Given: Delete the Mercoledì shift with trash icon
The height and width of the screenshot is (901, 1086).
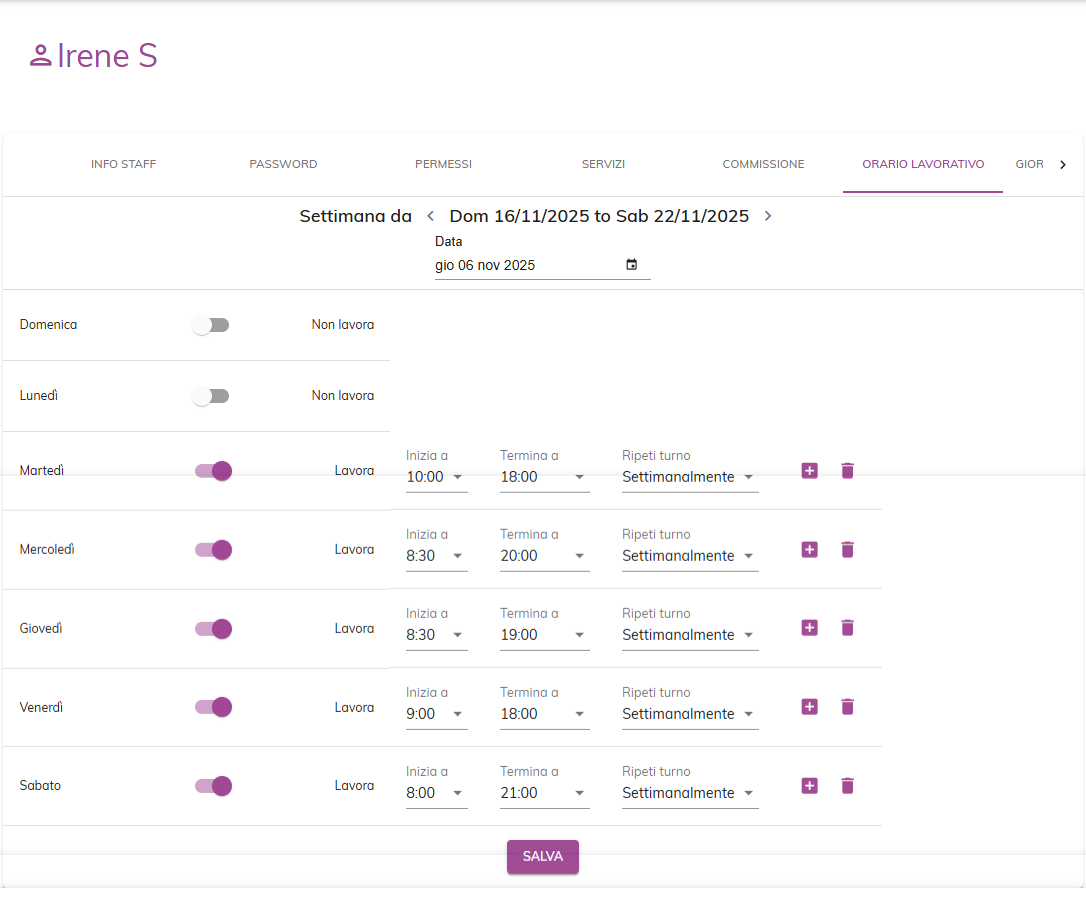Looking at the screenshot, I should (x=847, y=549).
